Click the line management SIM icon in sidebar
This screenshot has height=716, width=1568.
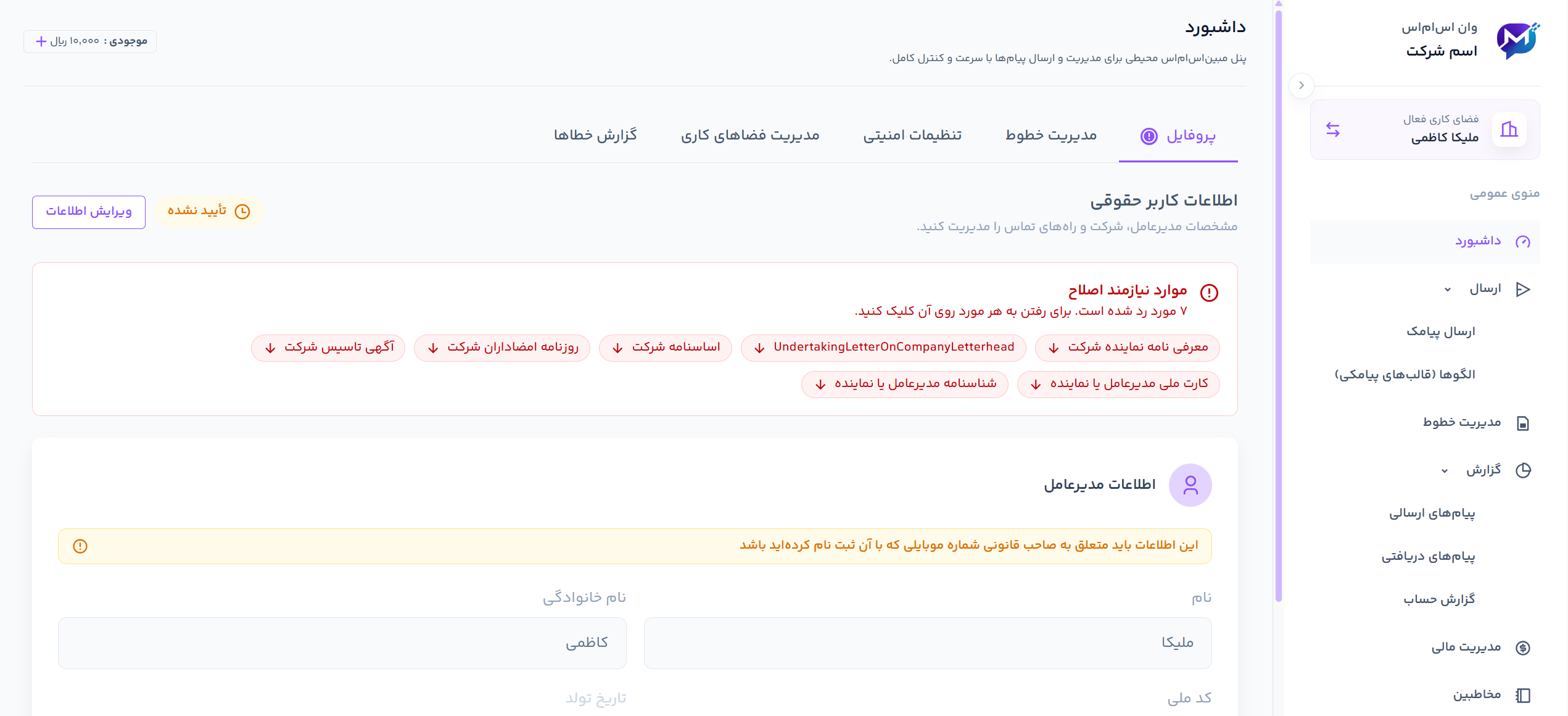point(1522,423)
